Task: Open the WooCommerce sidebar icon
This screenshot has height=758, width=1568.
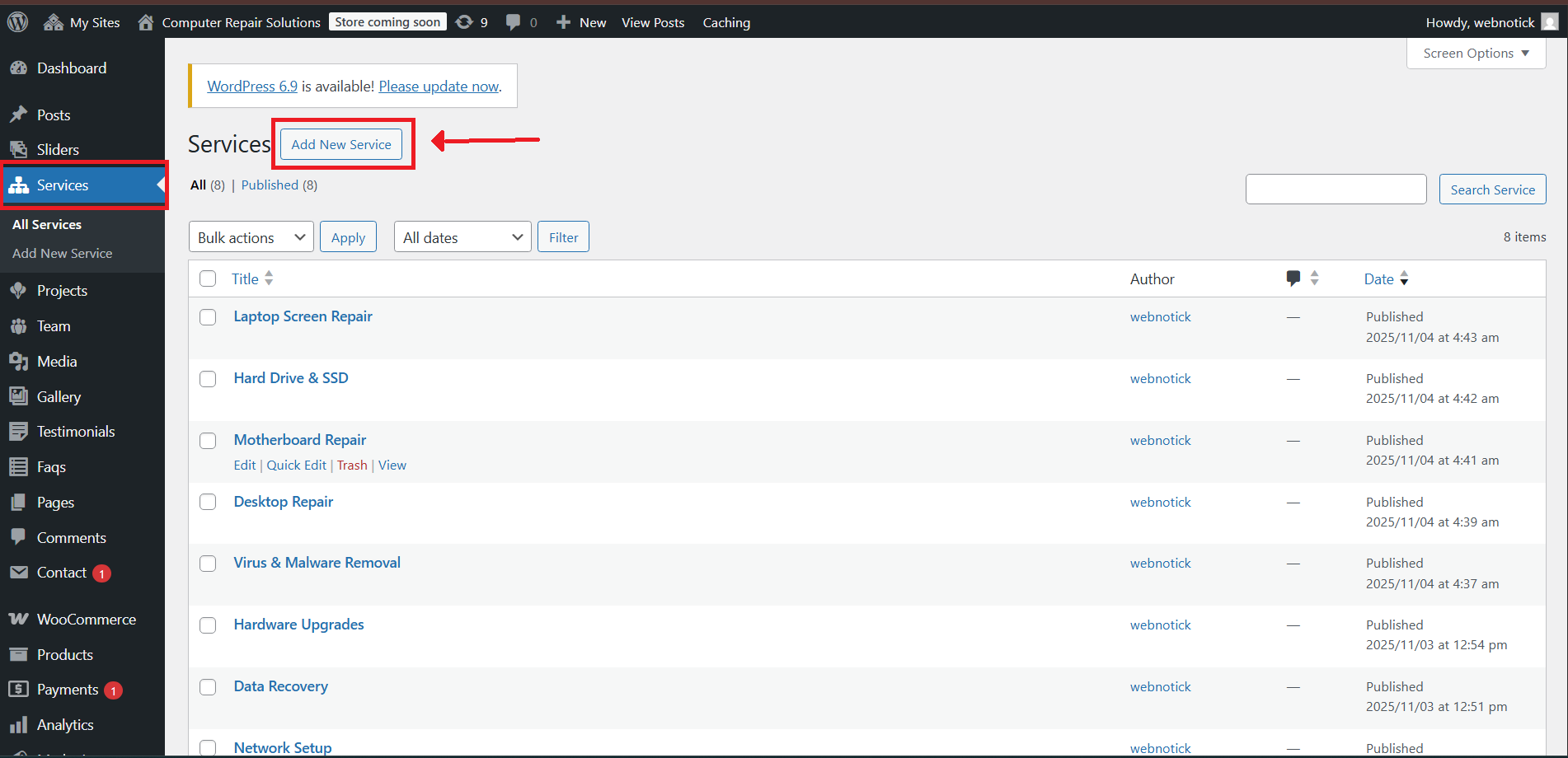Action: (18, 619)
